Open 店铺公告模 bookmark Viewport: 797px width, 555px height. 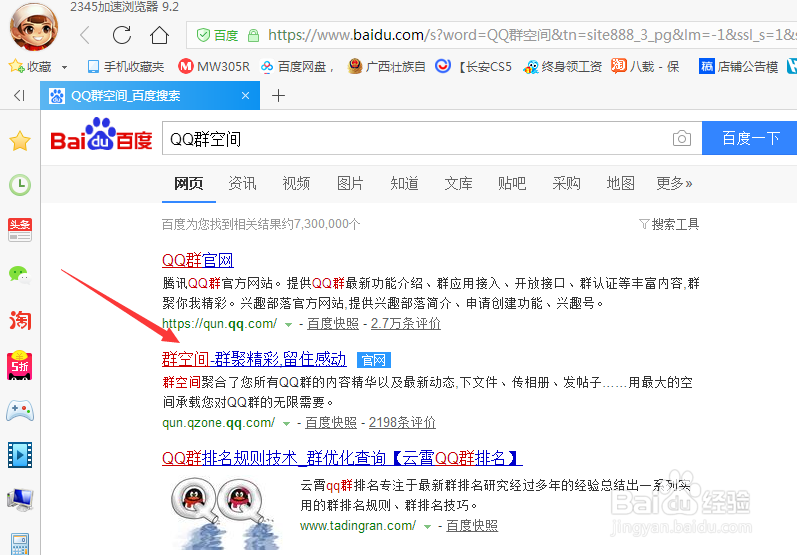click(738, 67)
